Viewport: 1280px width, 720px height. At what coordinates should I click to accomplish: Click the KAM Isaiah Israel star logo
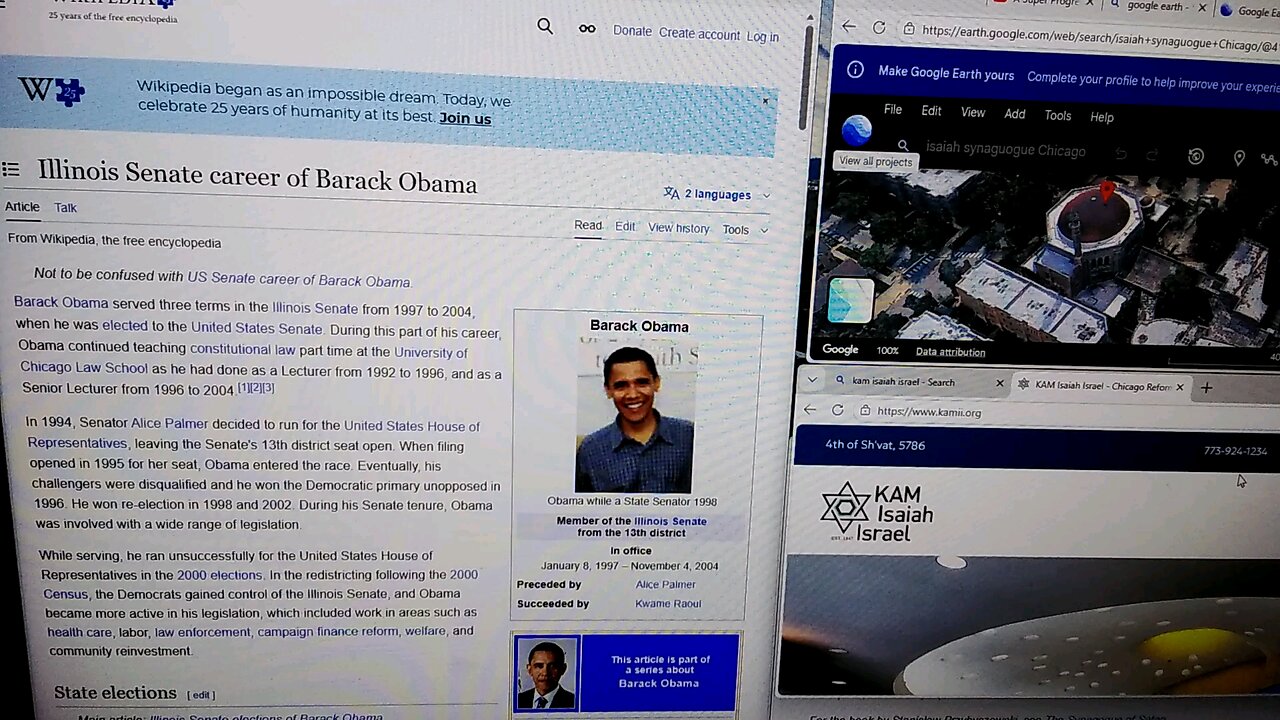tap(845, 508)
